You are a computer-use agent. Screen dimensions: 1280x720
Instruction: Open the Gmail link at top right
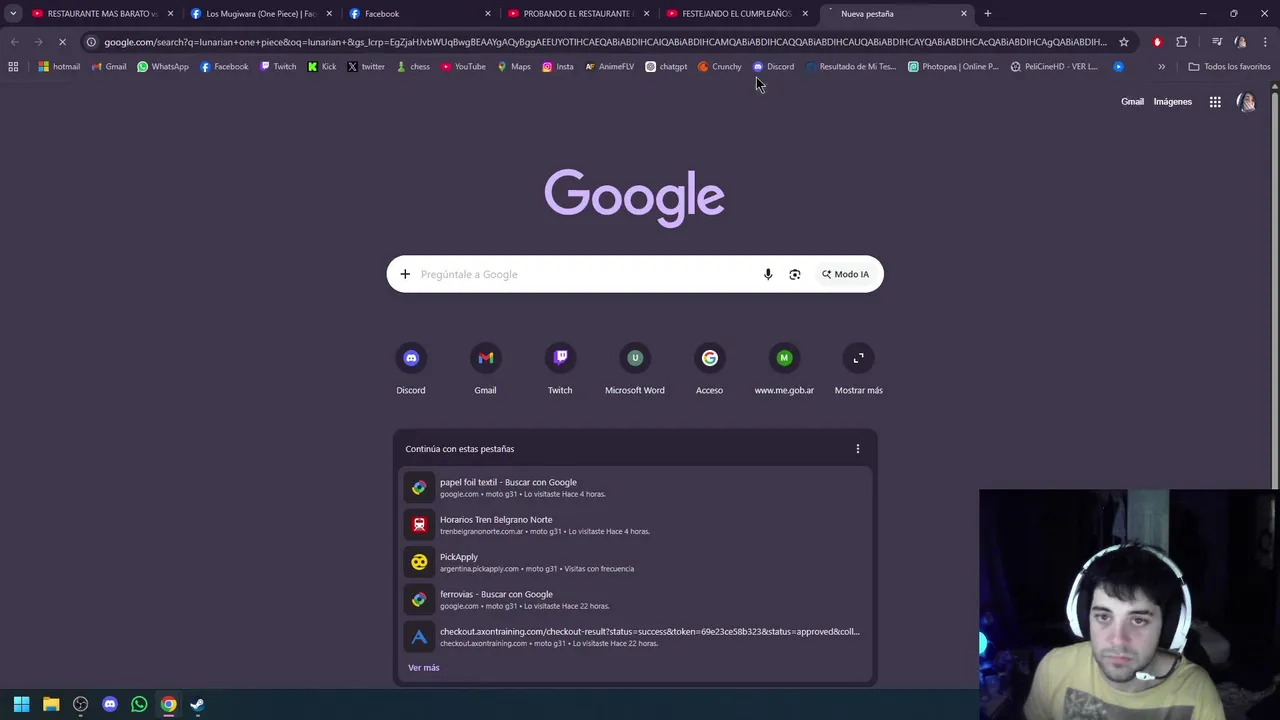[1132, 102]
